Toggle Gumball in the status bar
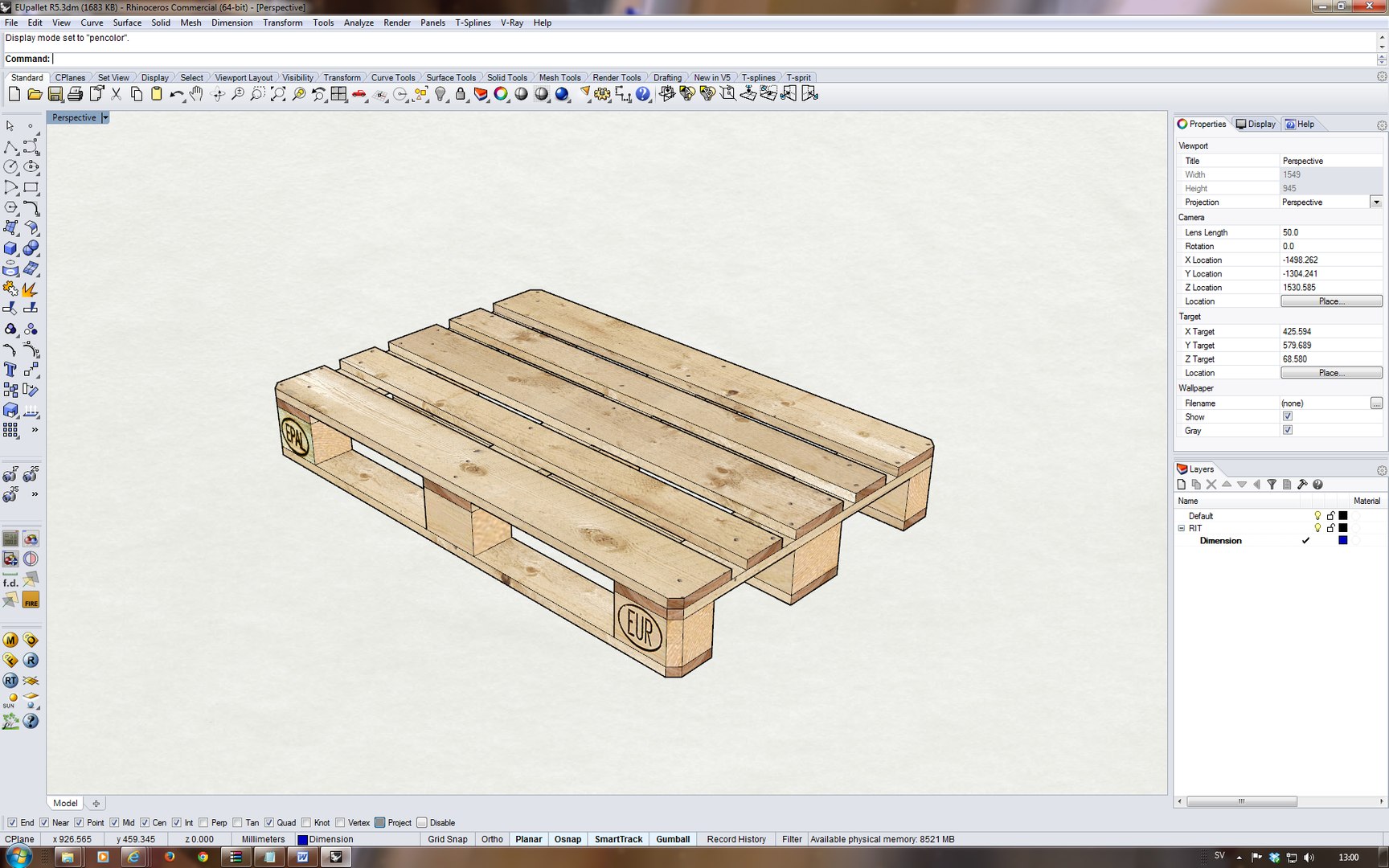This screenshot has height=868, width=1389. 673,839
